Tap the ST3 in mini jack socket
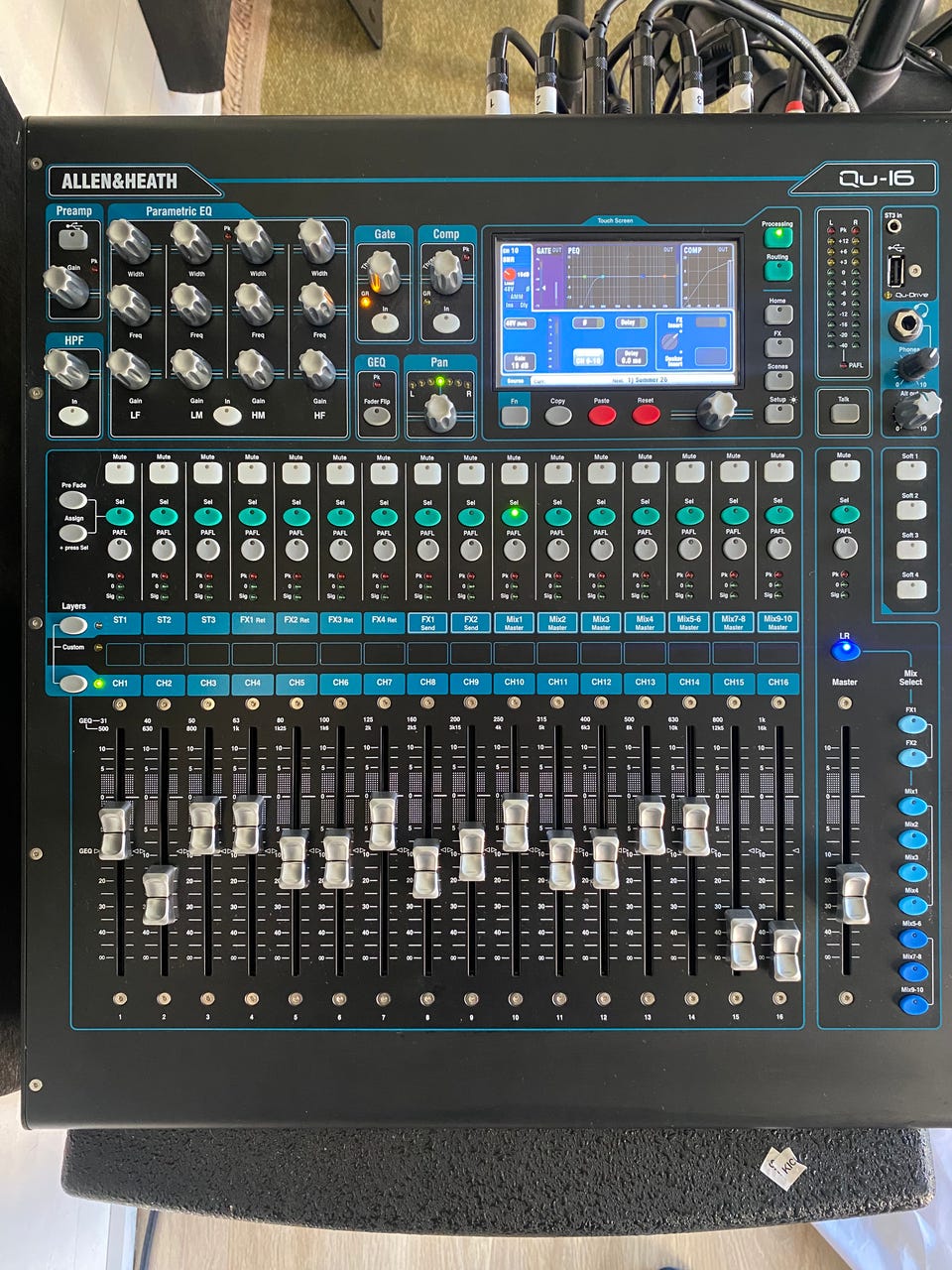The width and height of the screenshot is (952, 1270). (894, 228)
